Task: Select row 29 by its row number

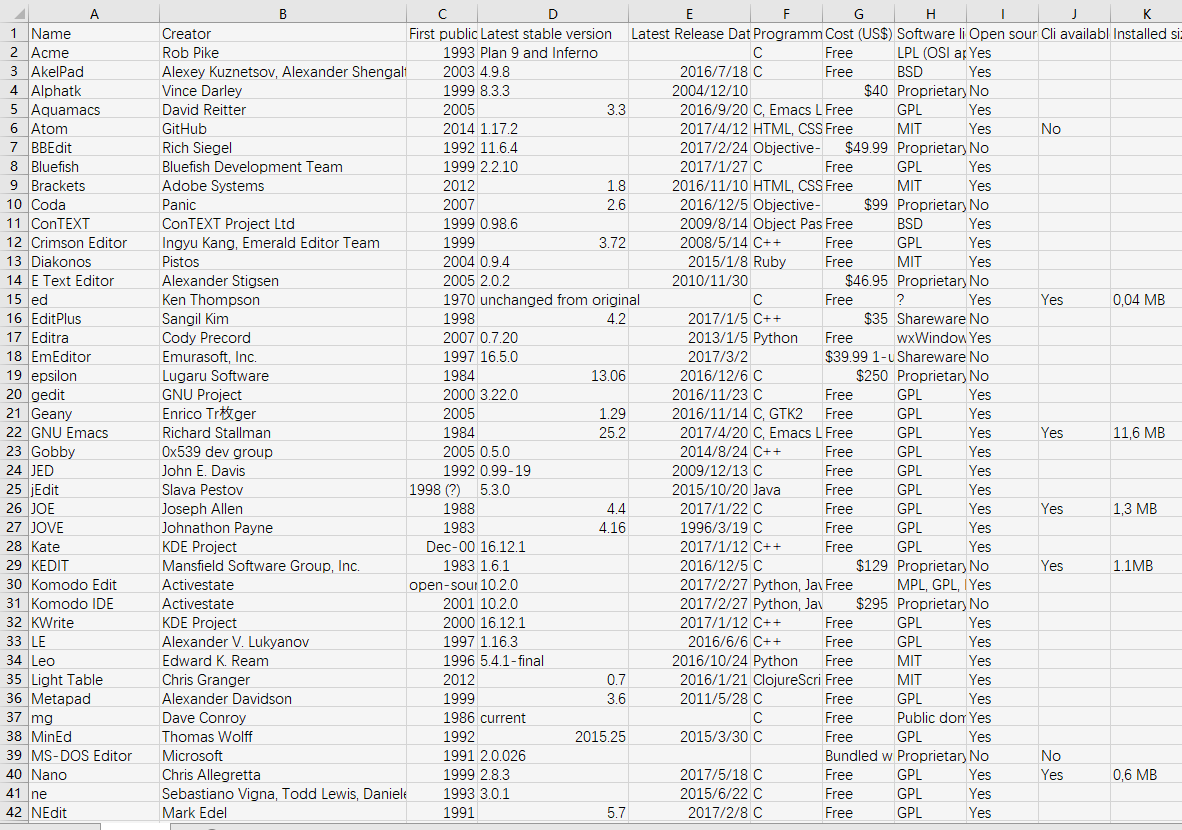Action: click(x=14, y=565)
